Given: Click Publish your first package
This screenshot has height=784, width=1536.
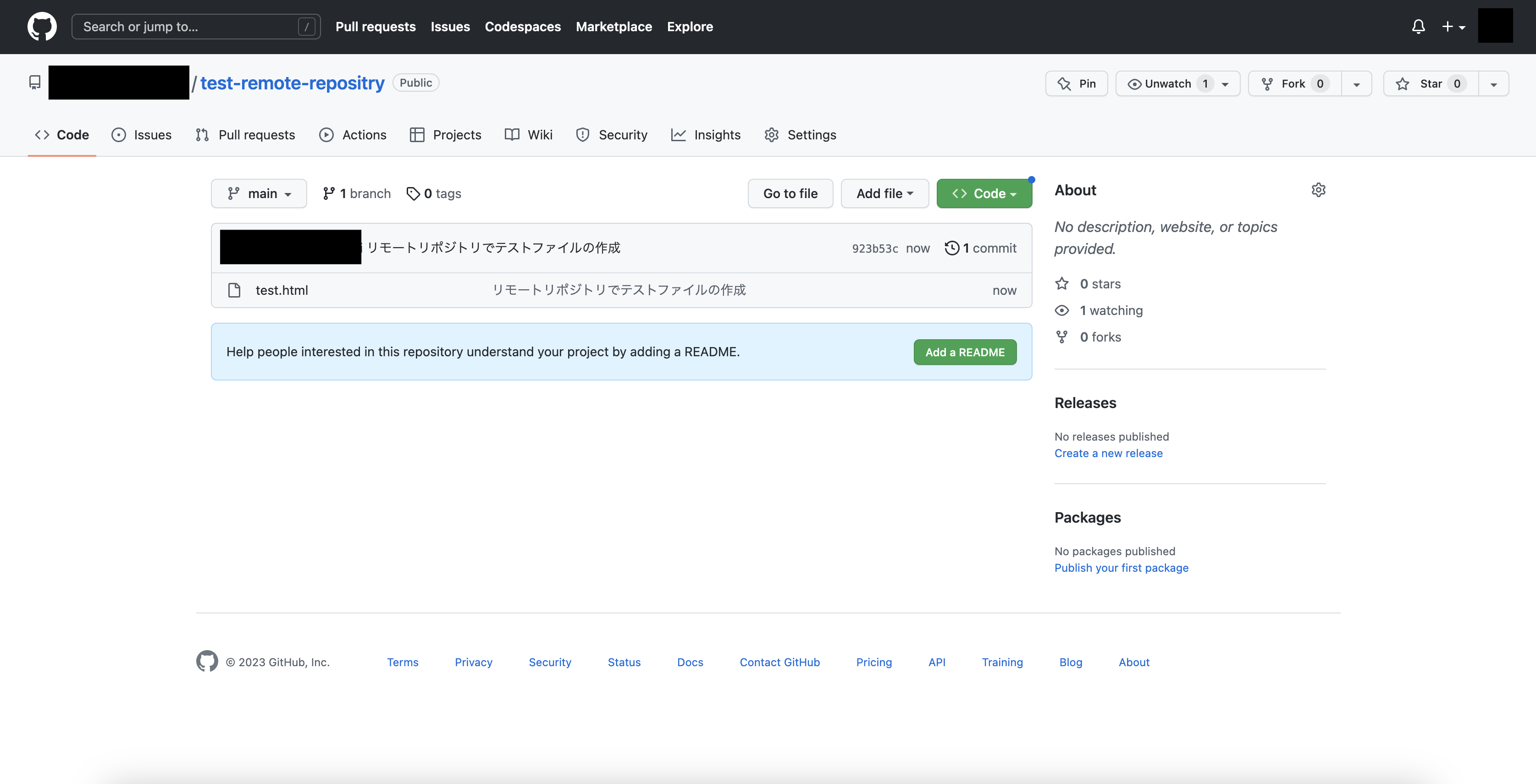Looking at the screenshot, I should tap(1121, 568).
